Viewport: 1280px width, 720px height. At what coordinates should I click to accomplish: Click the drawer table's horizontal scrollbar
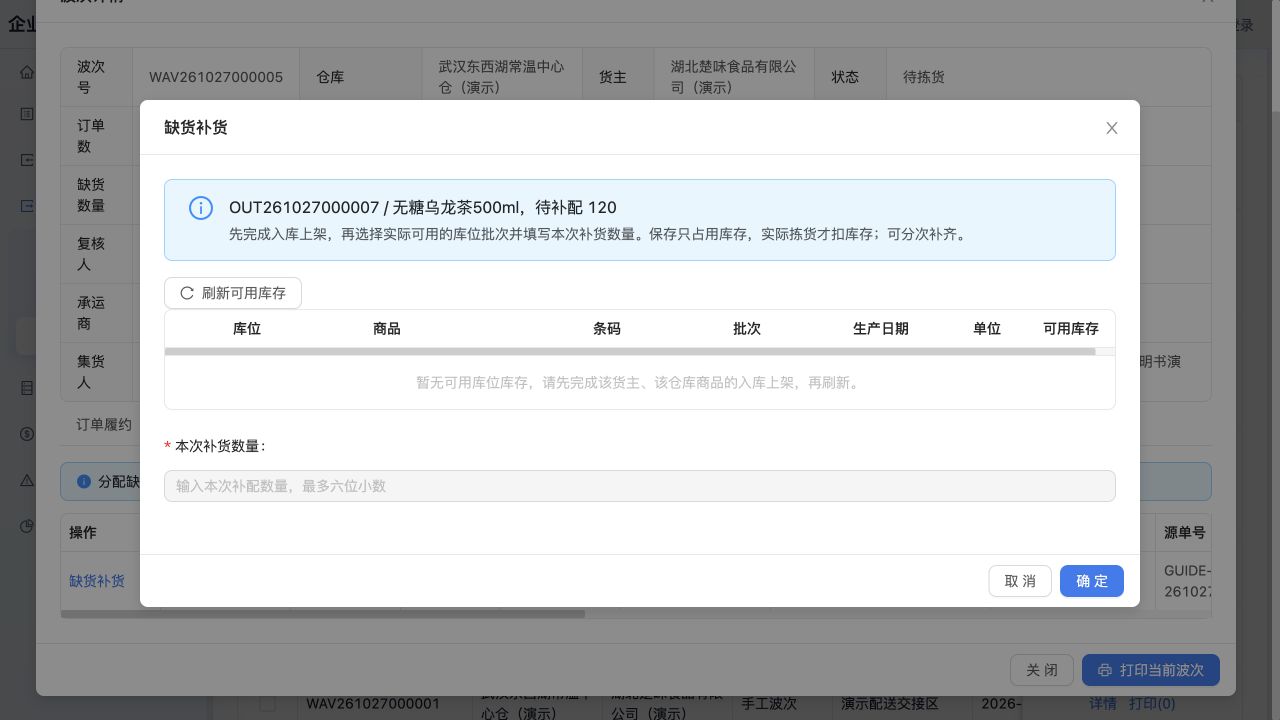[x=323, y=614]
